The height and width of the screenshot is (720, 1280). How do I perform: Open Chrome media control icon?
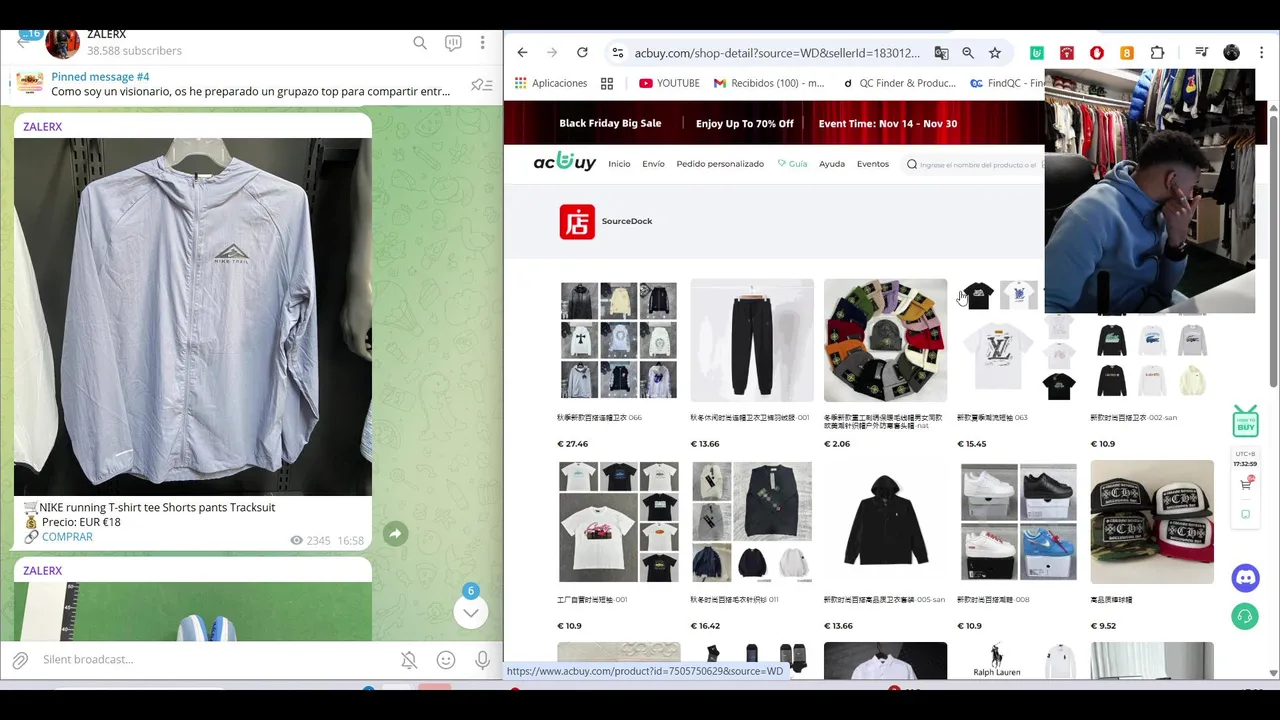1201,53
